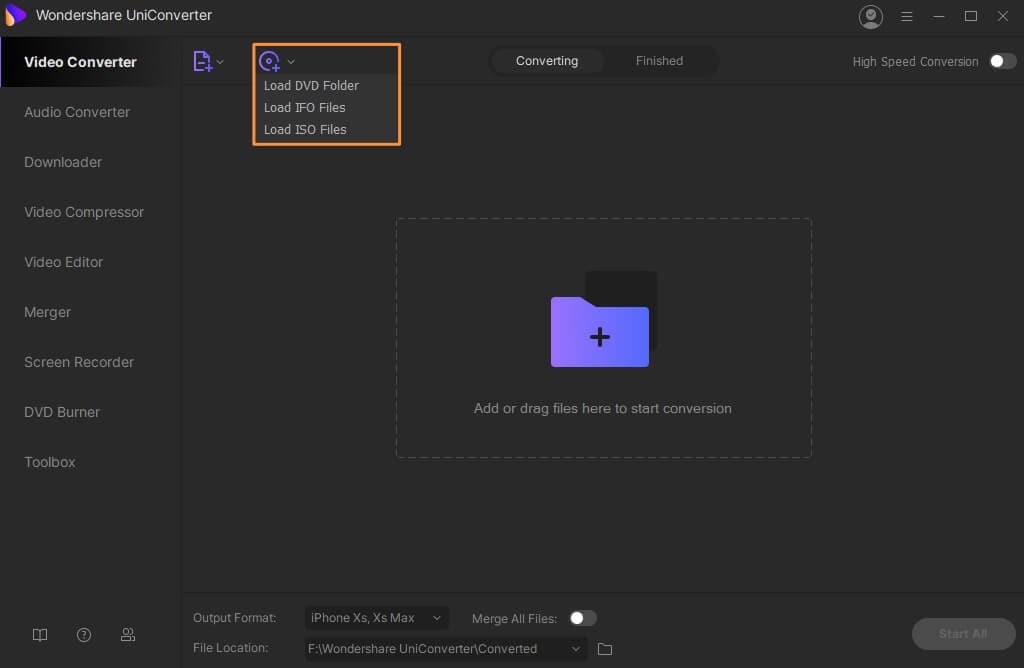Open the user guide book icon

(x=40, y=635)
